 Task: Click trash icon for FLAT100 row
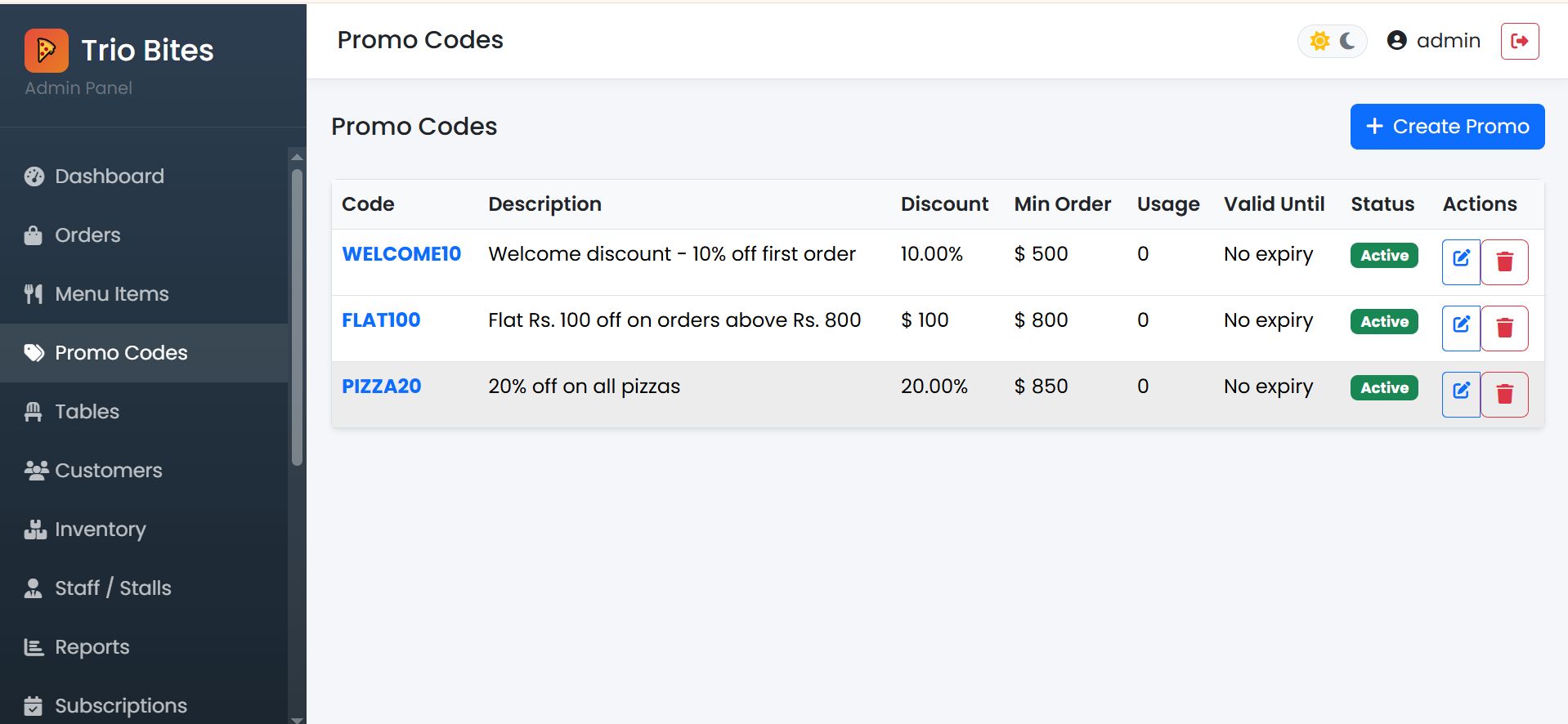pyautogui.click(x=1504, y=328)
